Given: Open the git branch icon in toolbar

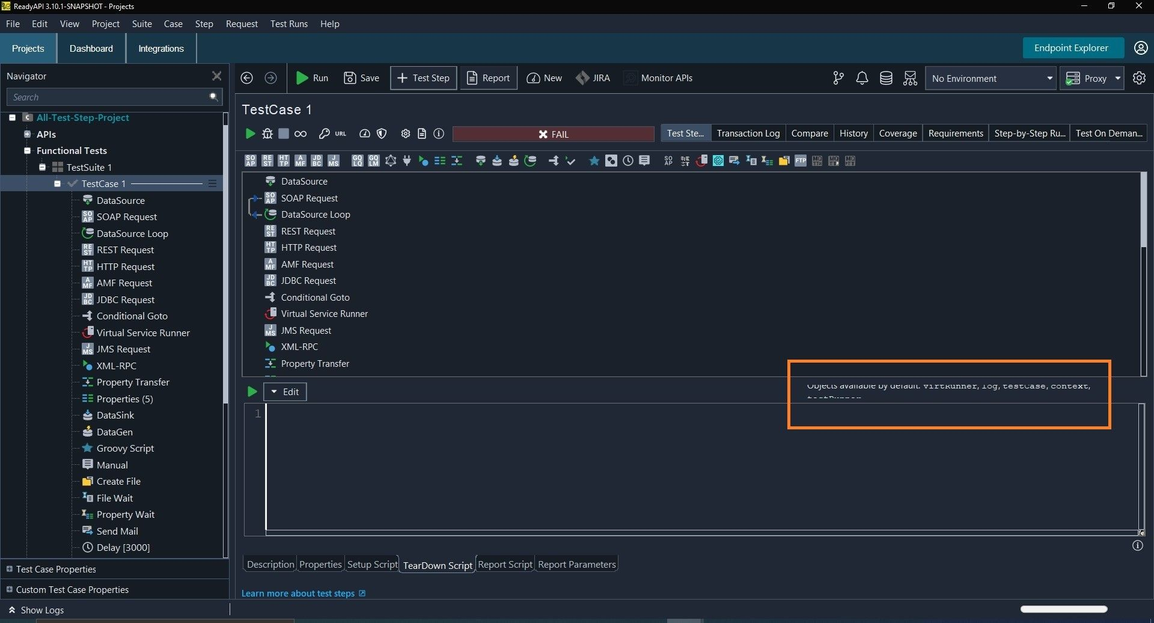Looking at the screenshot, I should point(838,78).
